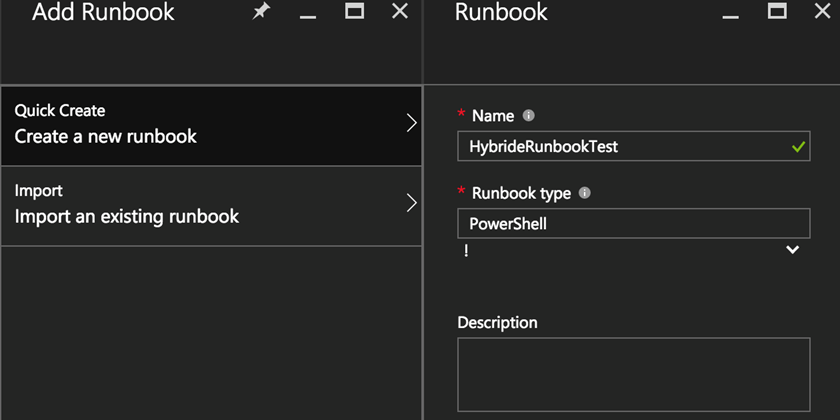Close the Runbook blade
Image resolution: width=840 pixels, height=420 pixels.
[822, 11]
